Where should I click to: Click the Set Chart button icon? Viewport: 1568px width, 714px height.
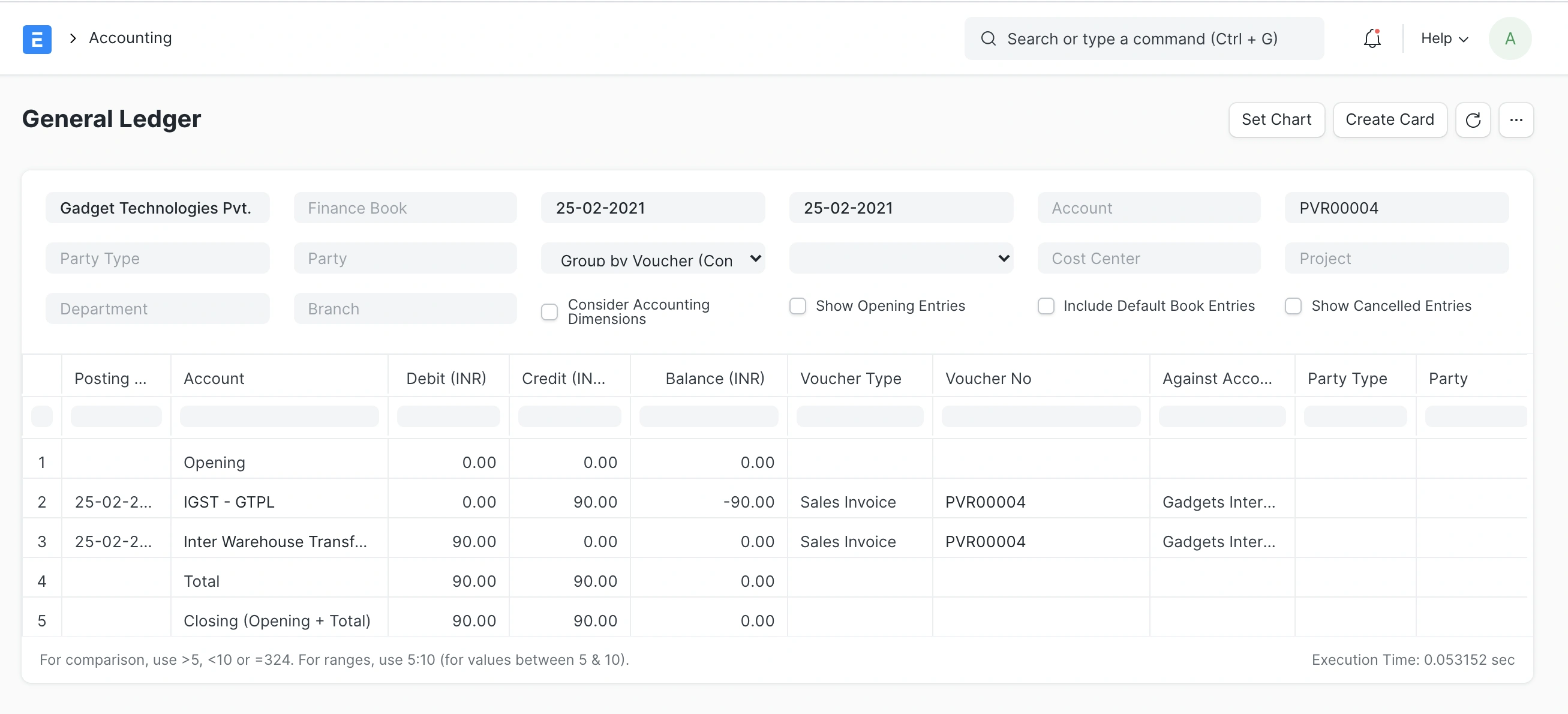pos(1276,119)
